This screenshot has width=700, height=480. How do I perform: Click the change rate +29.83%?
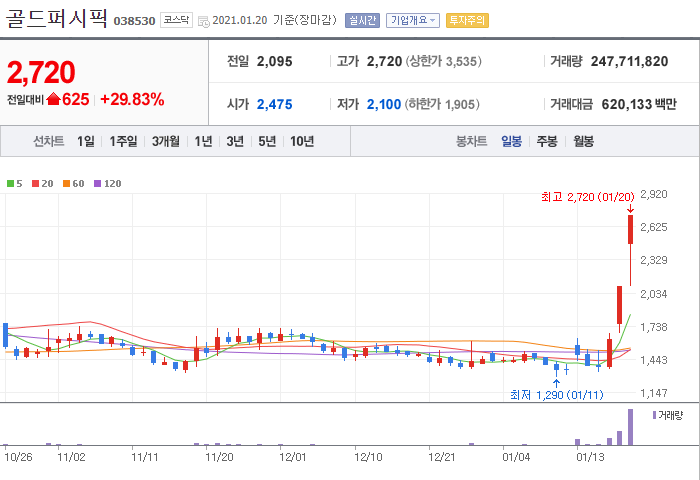tap(132, 99)
